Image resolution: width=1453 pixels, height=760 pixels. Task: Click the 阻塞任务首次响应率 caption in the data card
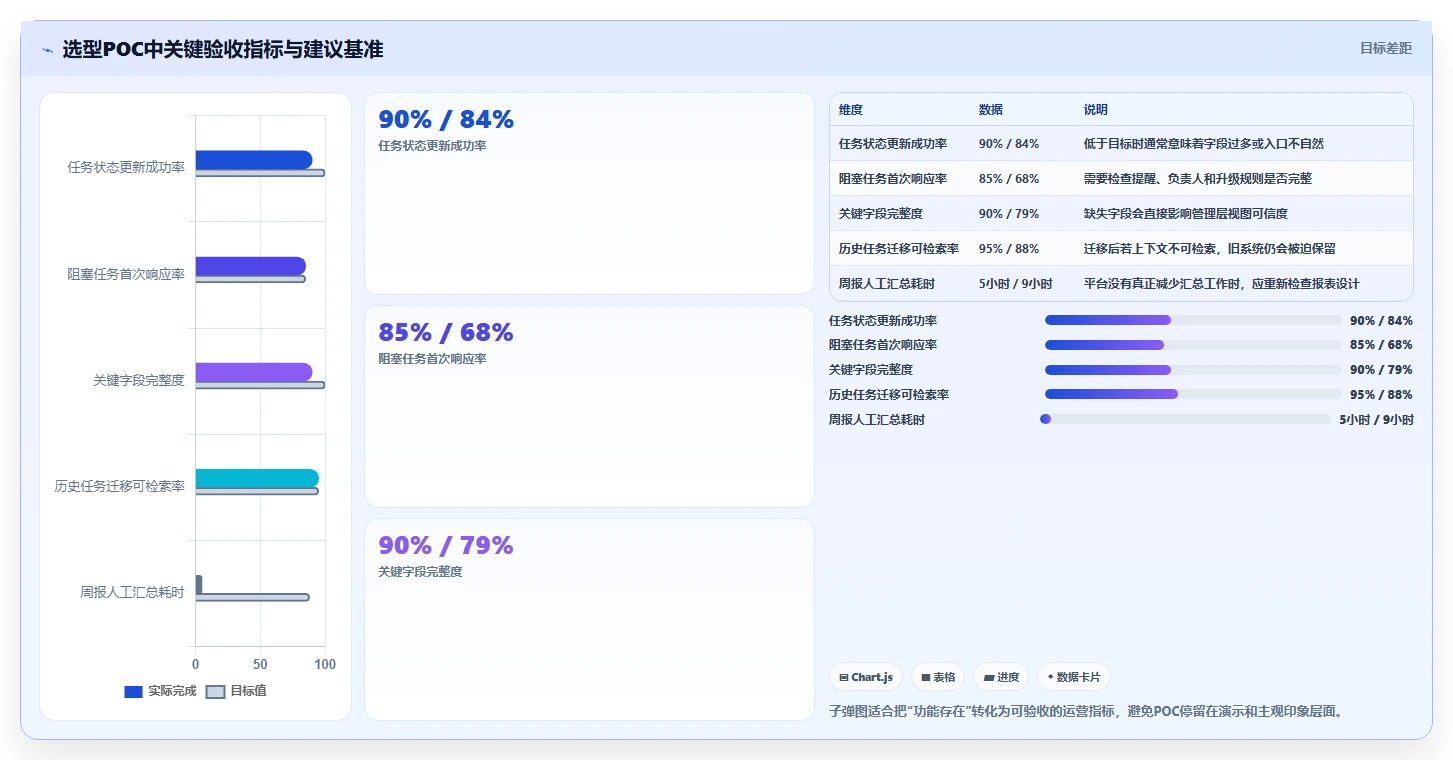pos(432,359)
